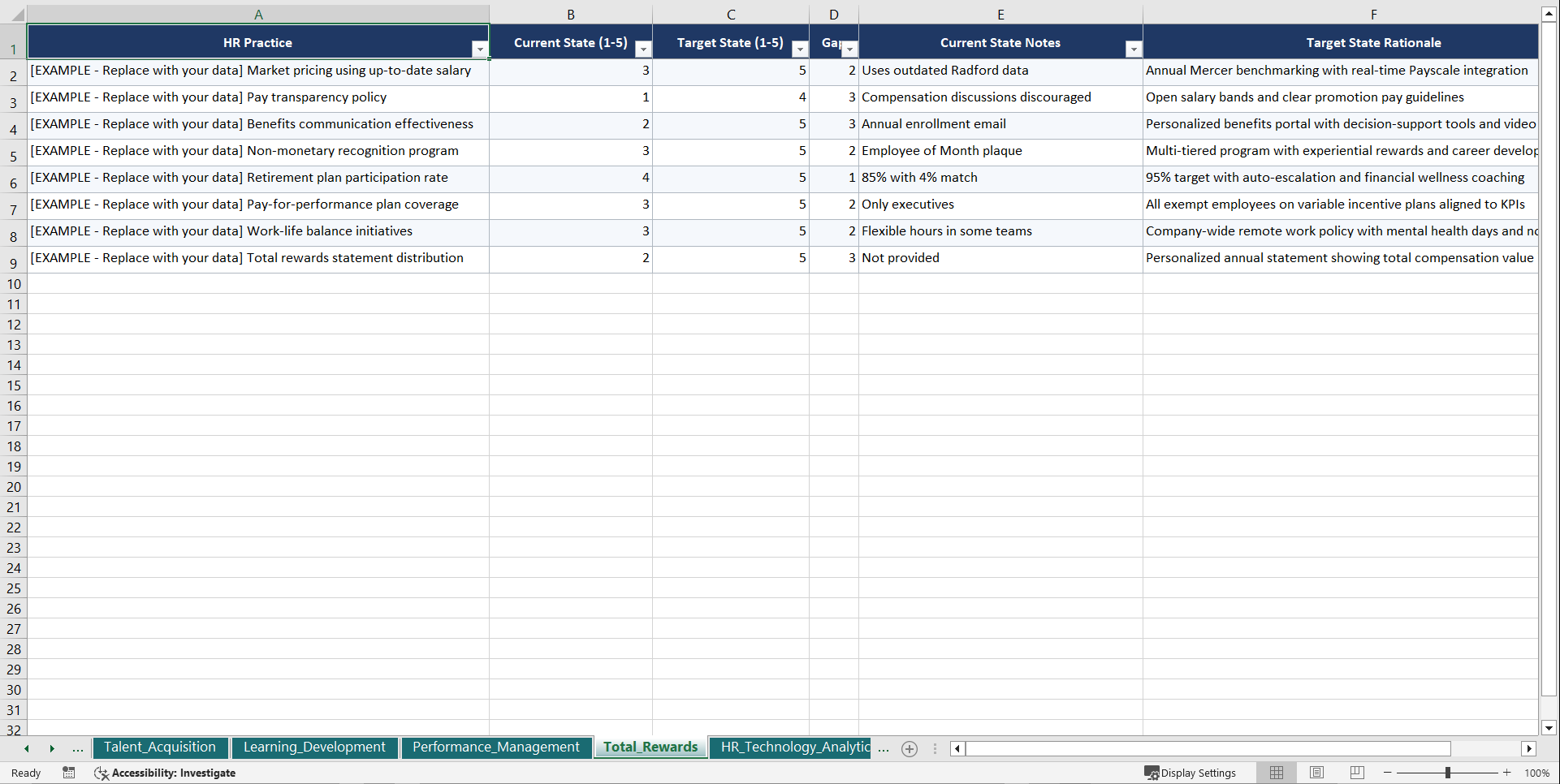This screenshot has width=1560, height=784.
Task: Click the previous sheet navigation arrow
Action: 26,748
